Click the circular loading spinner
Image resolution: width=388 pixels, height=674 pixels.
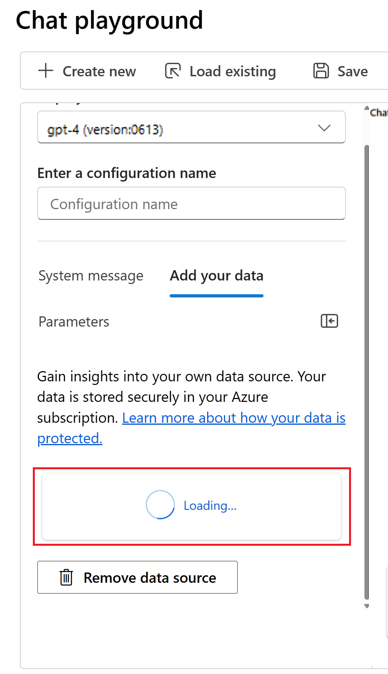coord(160,505)
